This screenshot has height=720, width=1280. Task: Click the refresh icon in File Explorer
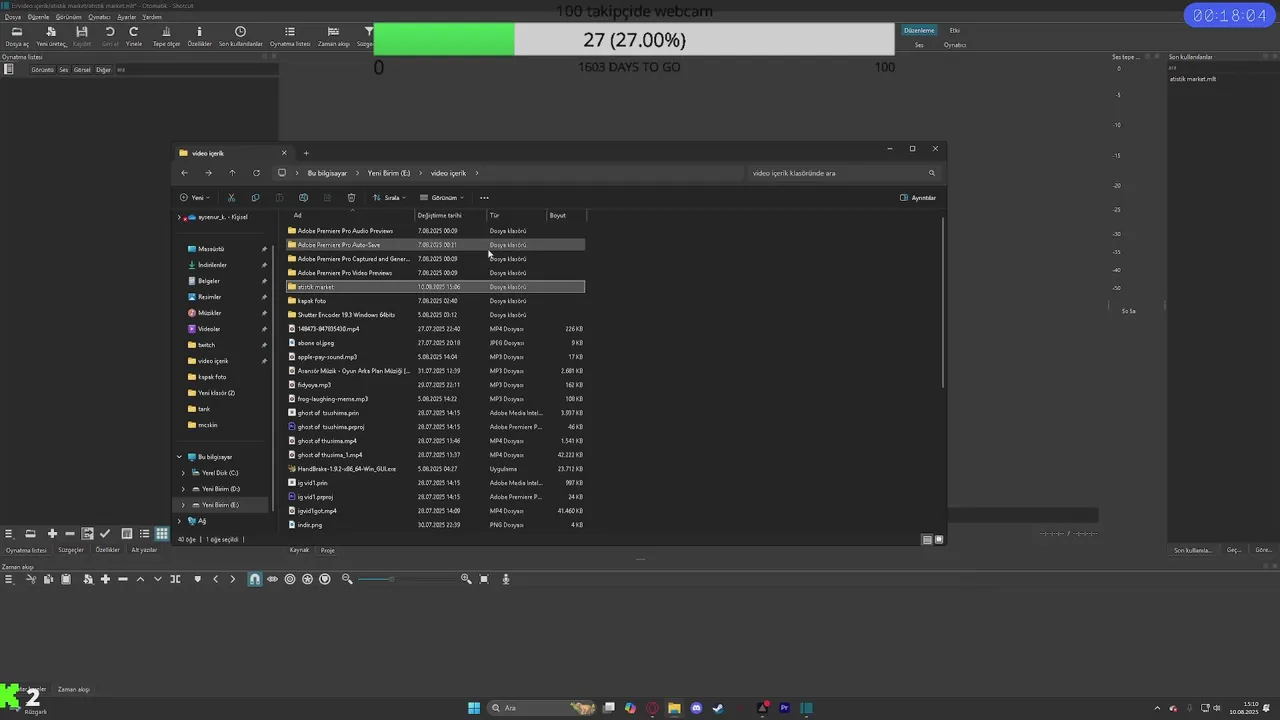pos(256,173)
